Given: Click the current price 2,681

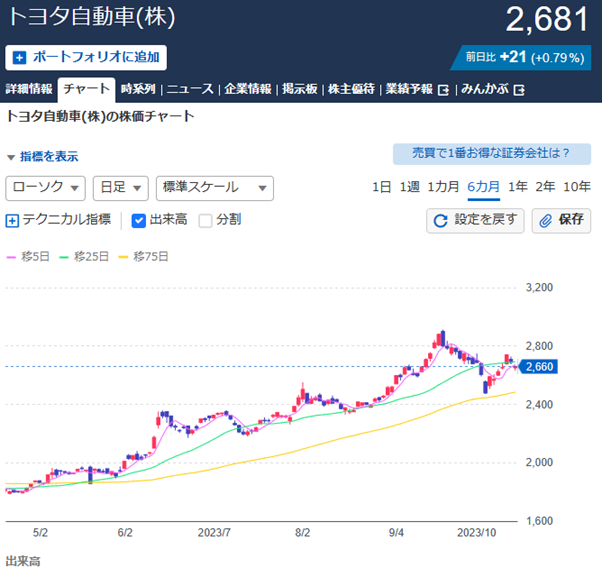Looking at the screenshot, I should tap(547, 19).
